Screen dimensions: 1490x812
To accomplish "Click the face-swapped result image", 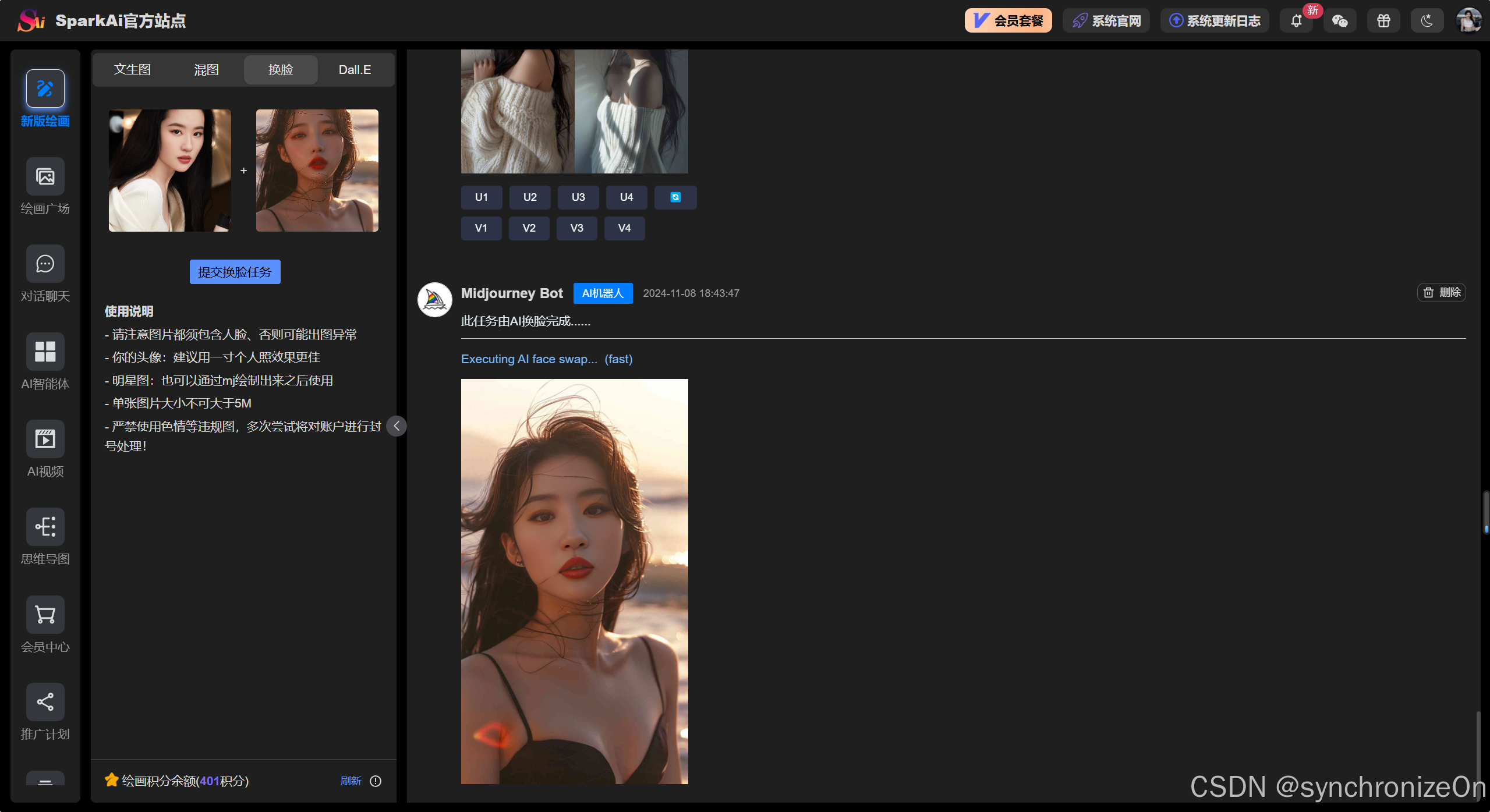I will tap(574, 581).
